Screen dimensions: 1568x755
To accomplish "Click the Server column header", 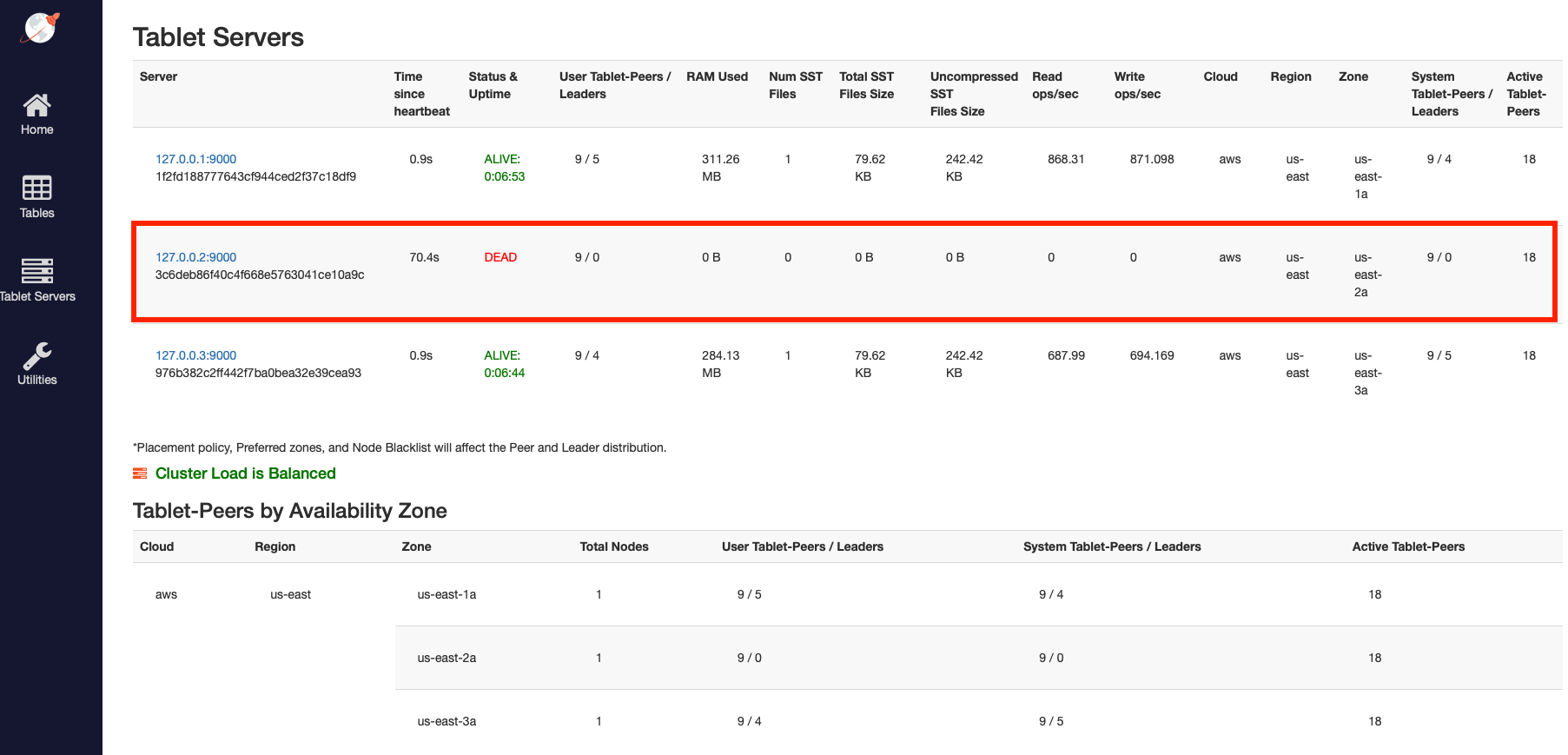I will pyautogui.click(x=158, y=76).
